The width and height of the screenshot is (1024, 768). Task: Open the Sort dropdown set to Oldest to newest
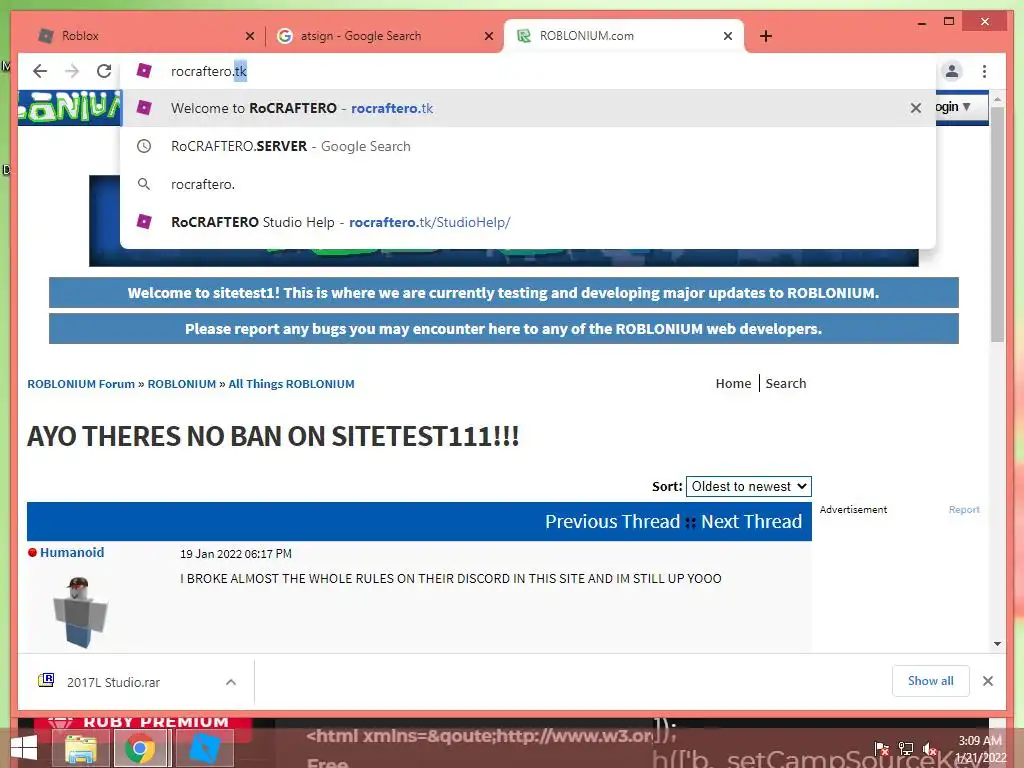coord(748,487)
